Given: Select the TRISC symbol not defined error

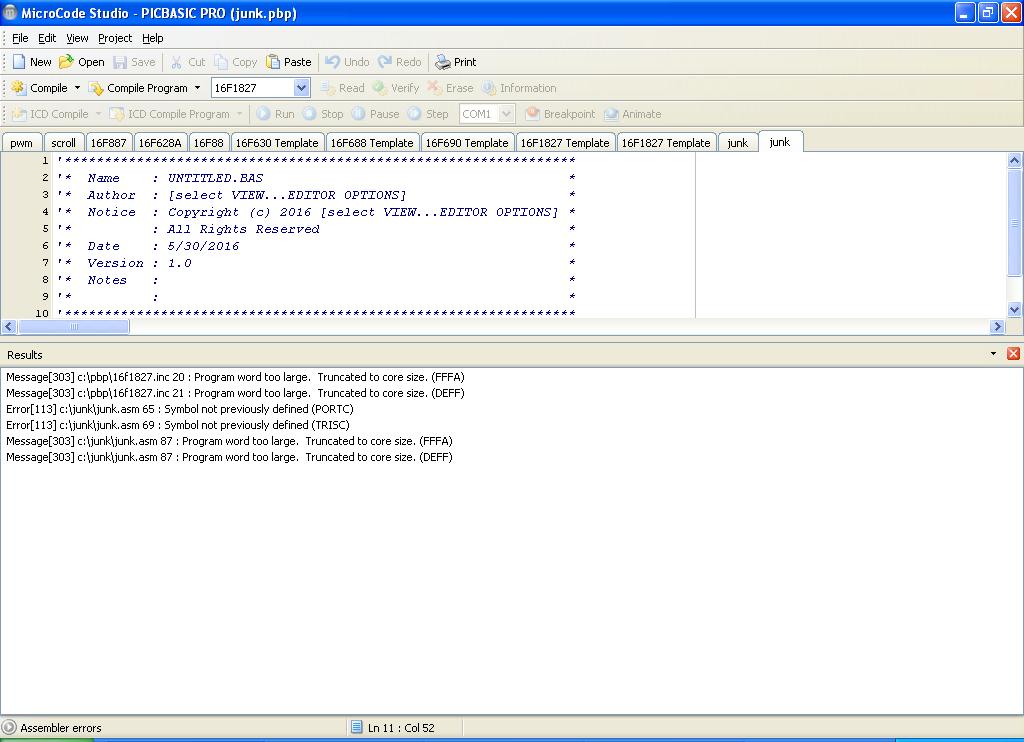Looking at the screenshot, I should [x=180, y=425].
